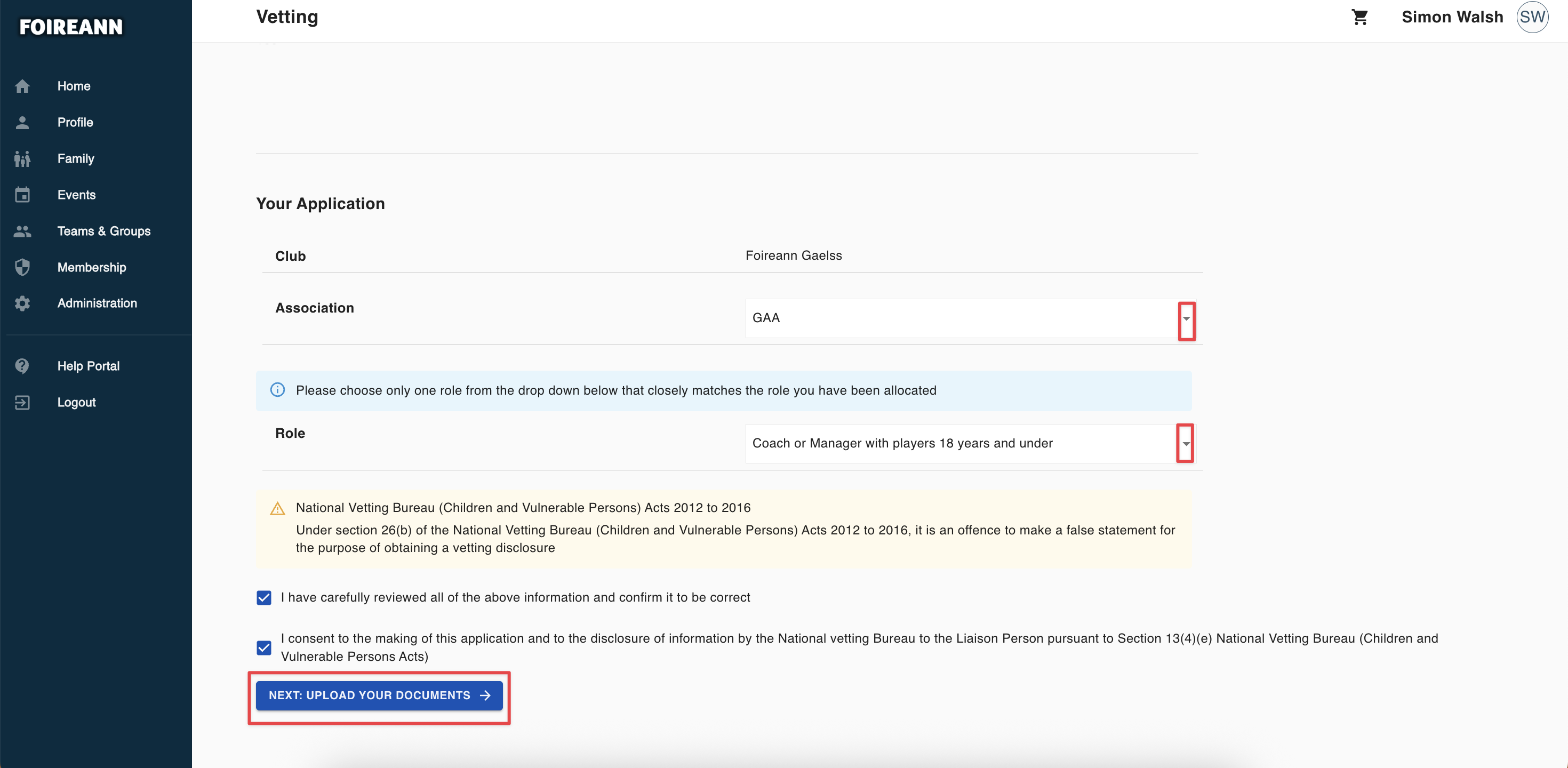Untick the reviewed information confirmation checkbox
This screenshot has width=1568, height=768.
point(263,598)
